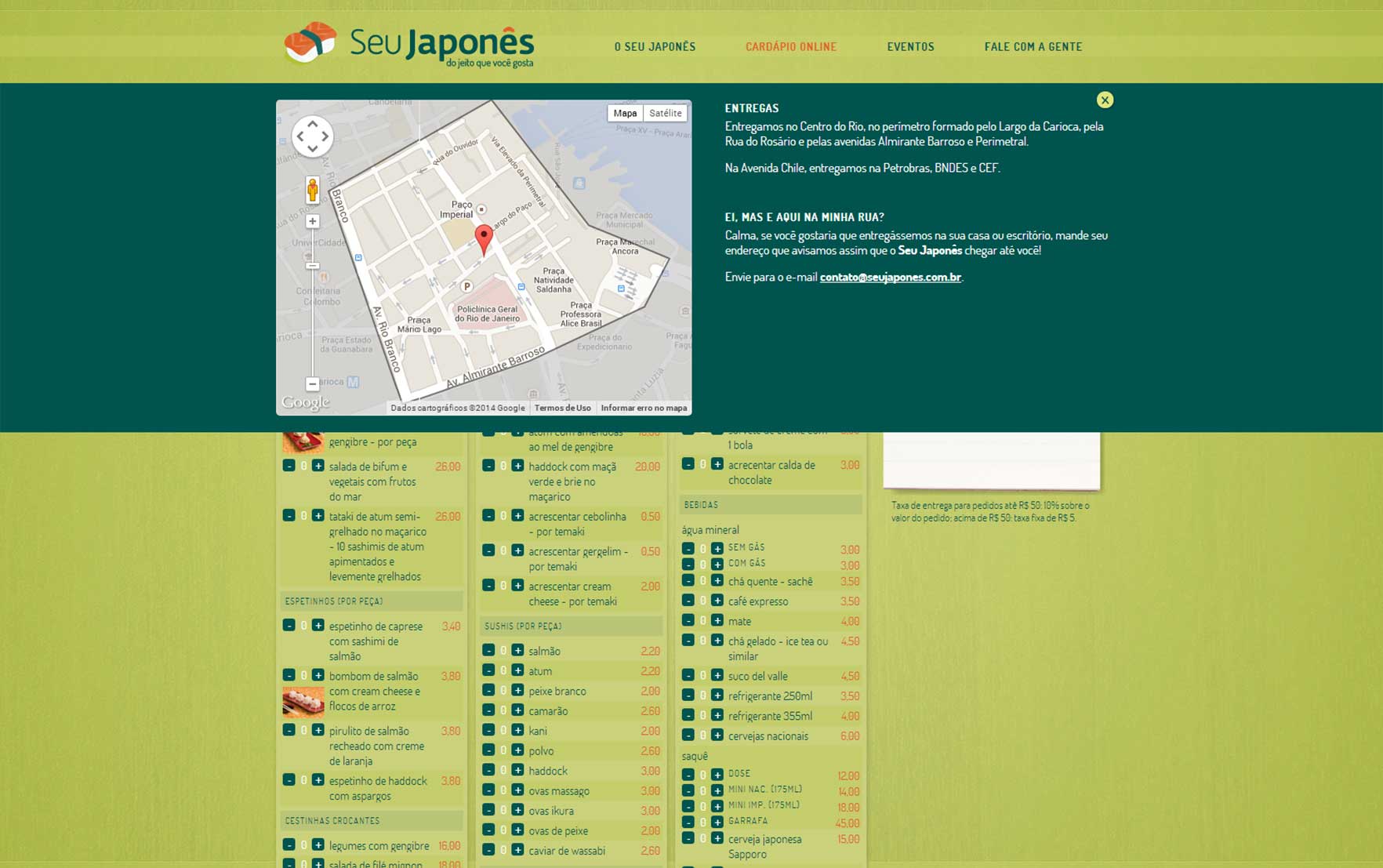The width and height of the screenshot is (1383, 868).
Task: Add one chá gelado ice tea
Action: click(717, 641)
